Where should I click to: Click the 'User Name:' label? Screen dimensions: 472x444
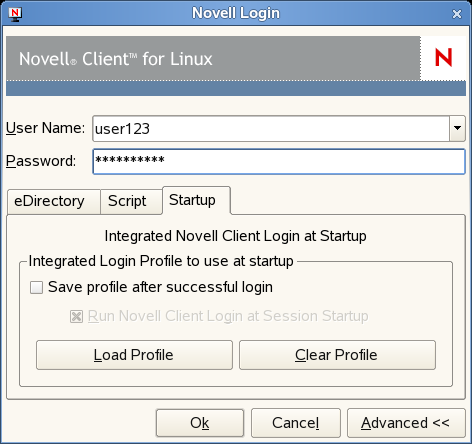pyautogui.click(x=45, y=128)
